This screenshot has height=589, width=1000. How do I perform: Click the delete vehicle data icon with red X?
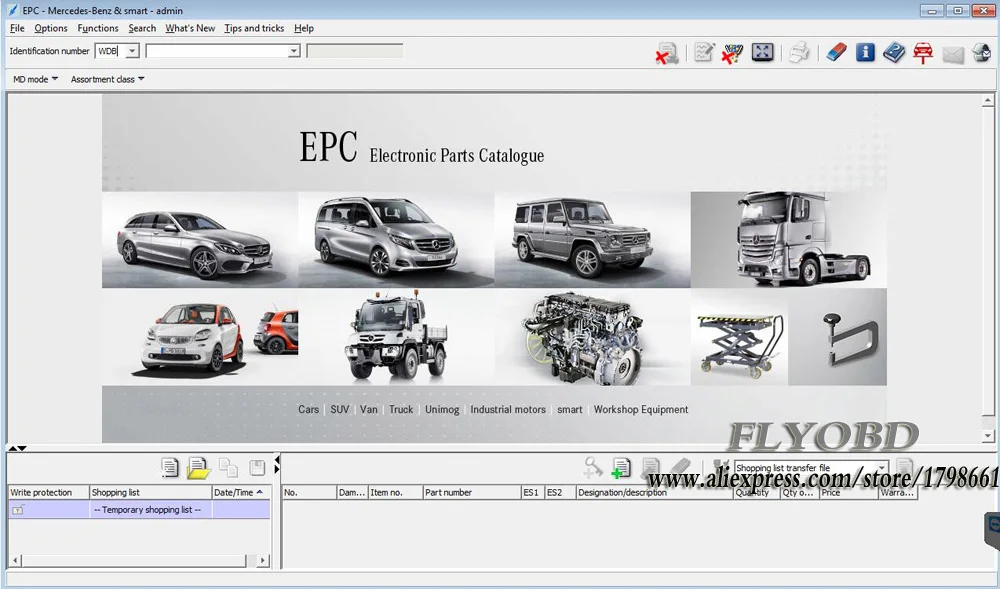(667, 53)
